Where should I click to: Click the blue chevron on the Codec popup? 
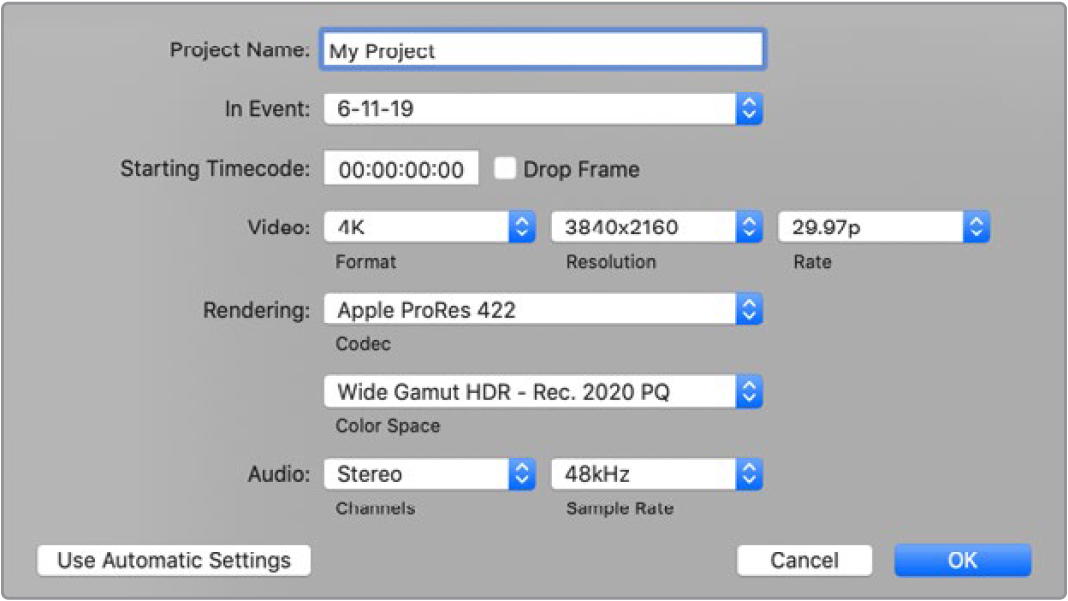click(x=750, y=310)
